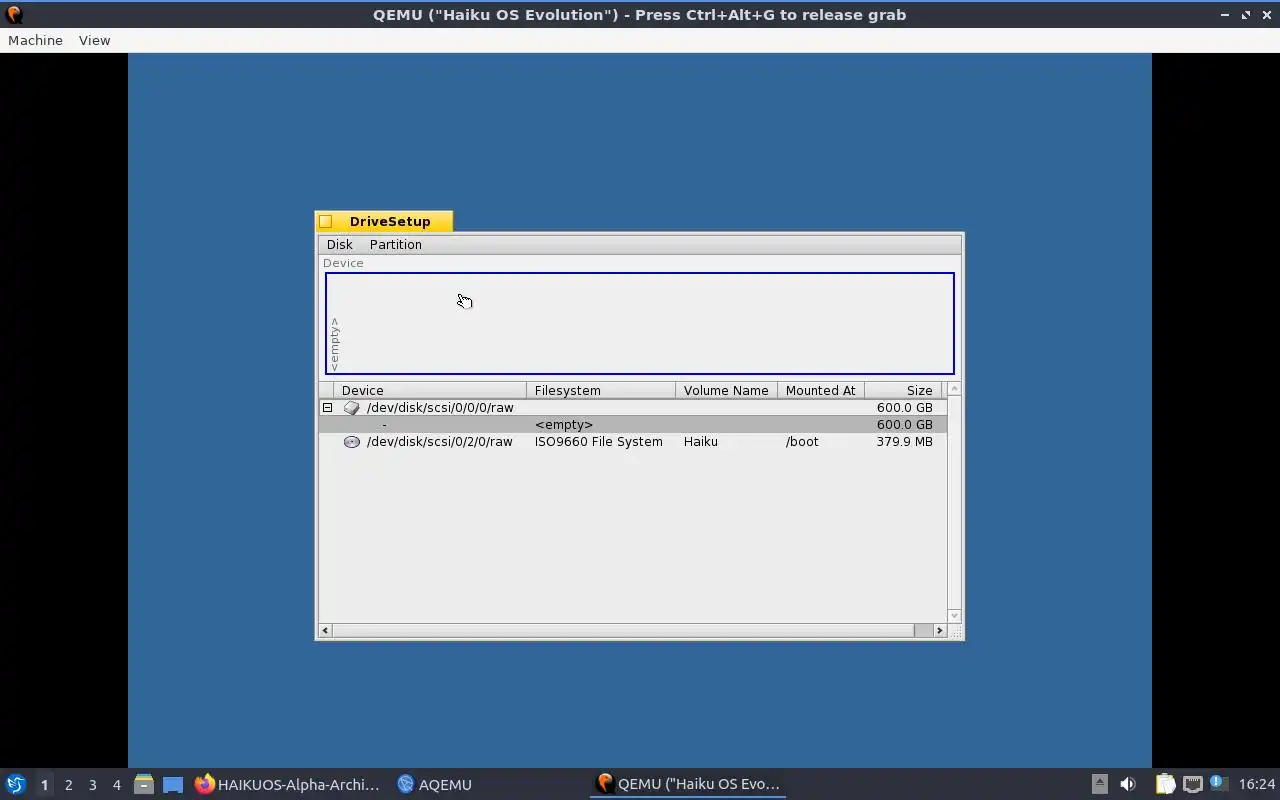Switch to workspace 1

[x=44, y=785]
